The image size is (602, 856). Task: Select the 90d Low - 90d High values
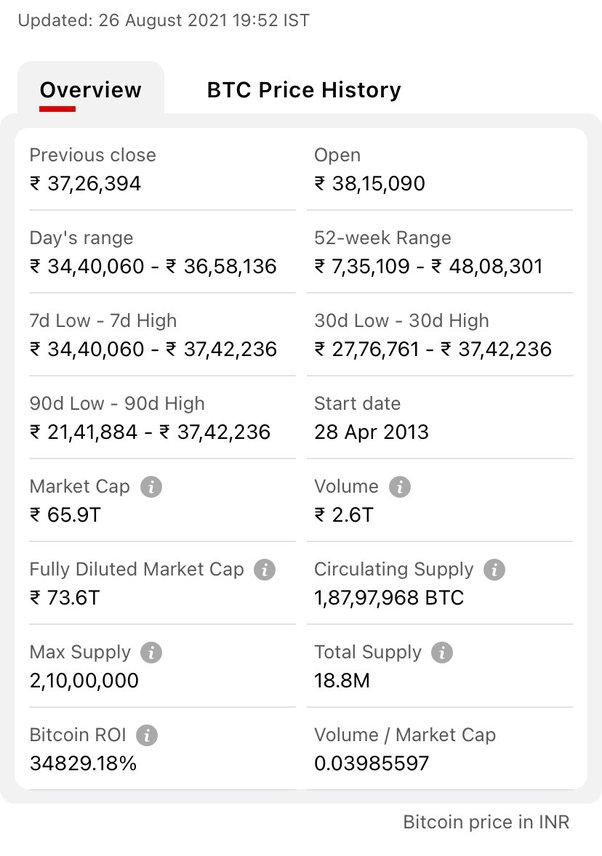click(x=150, y=432)
